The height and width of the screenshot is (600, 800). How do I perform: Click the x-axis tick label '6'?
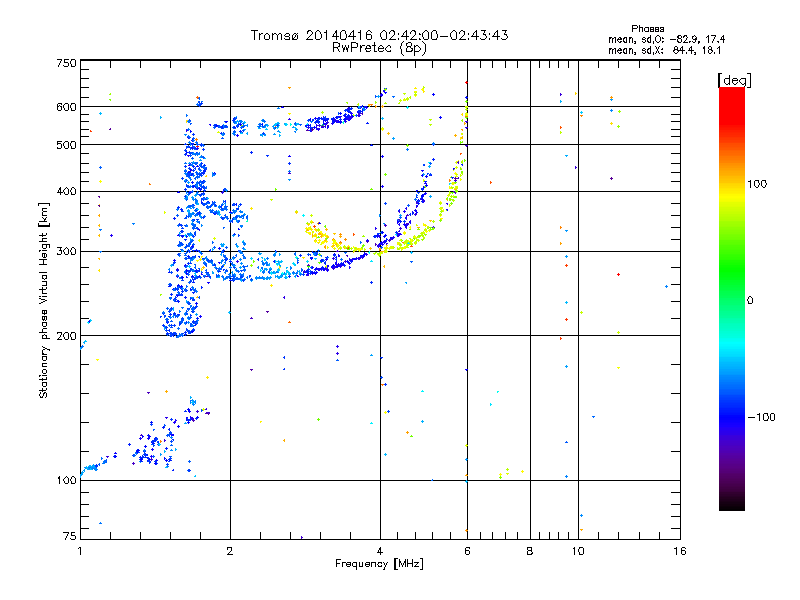click(x=467, y=551)
